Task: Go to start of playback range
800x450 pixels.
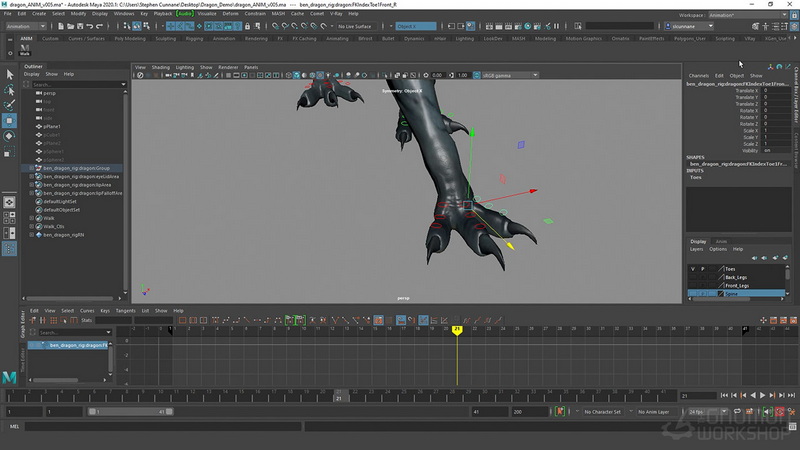Action: 724,395
